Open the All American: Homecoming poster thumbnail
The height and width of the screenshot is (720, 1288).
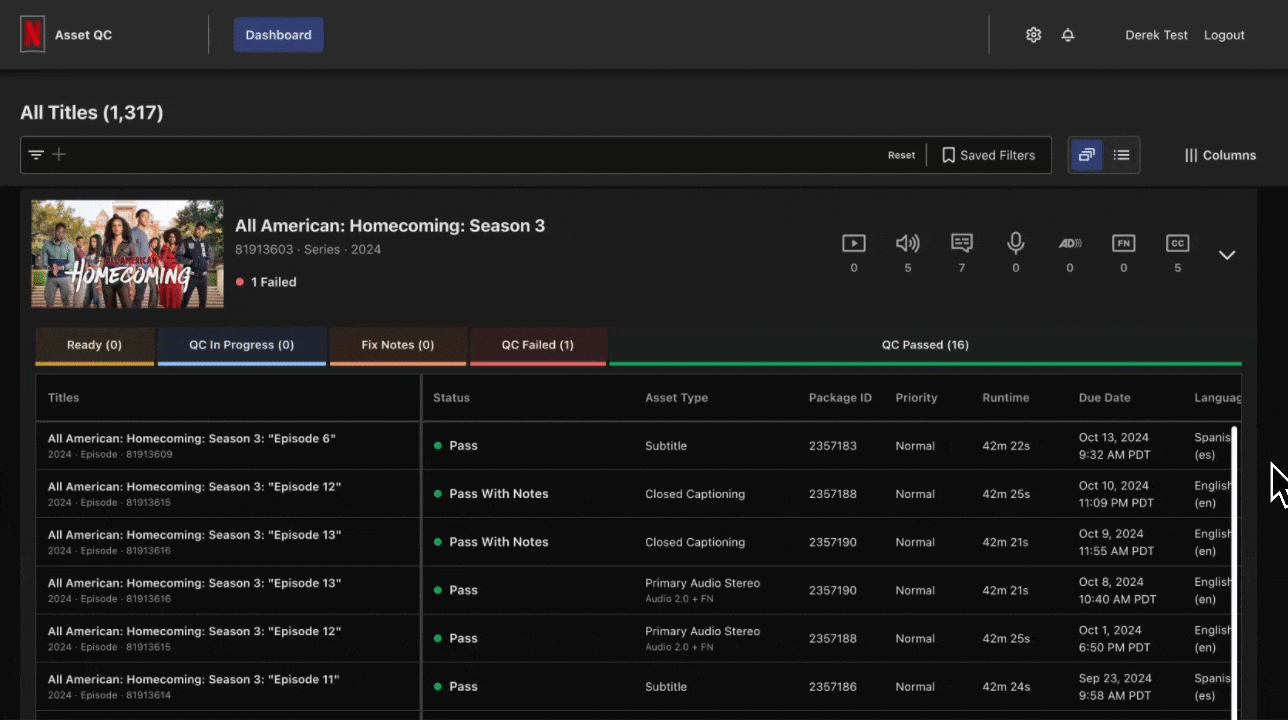[127, 254]
